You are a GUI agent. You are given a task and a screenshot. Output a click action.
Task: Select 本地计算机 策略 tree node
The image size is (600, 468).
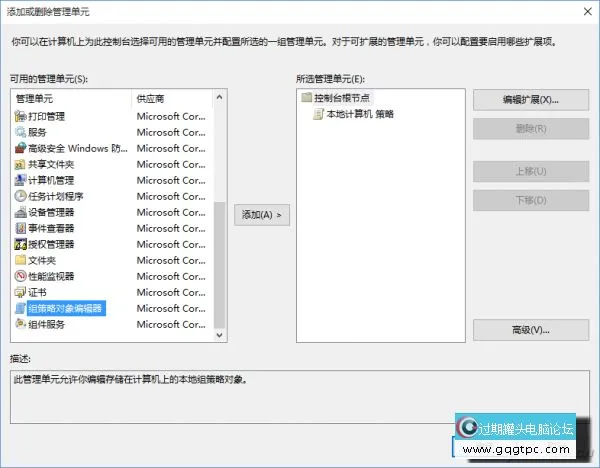click(x=360, y=114)
